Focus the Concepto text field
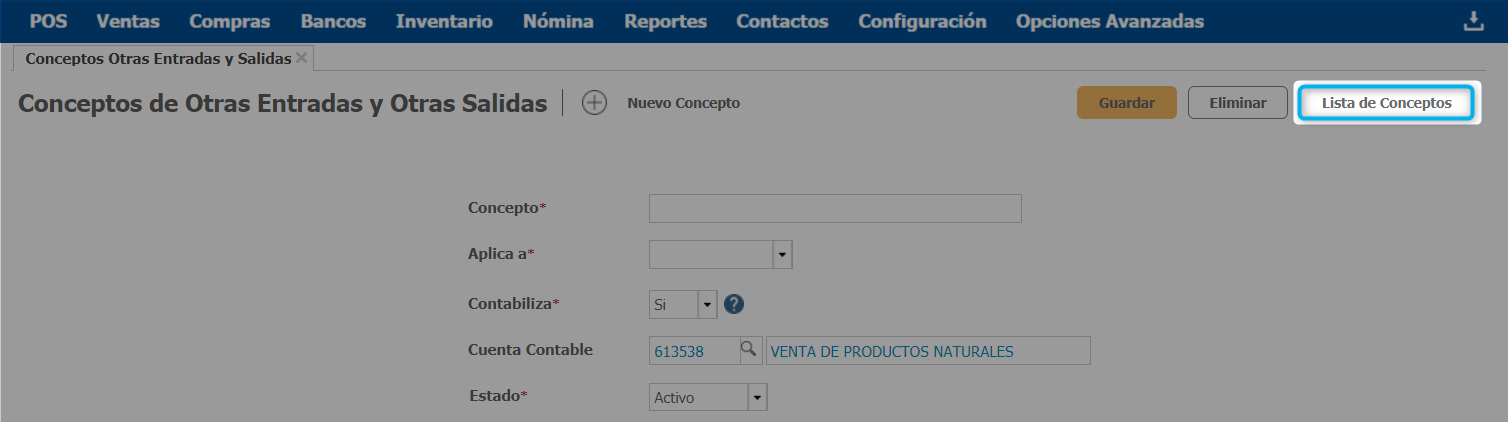The width and height of the screenshot is (1508, 422). point(835,208)
